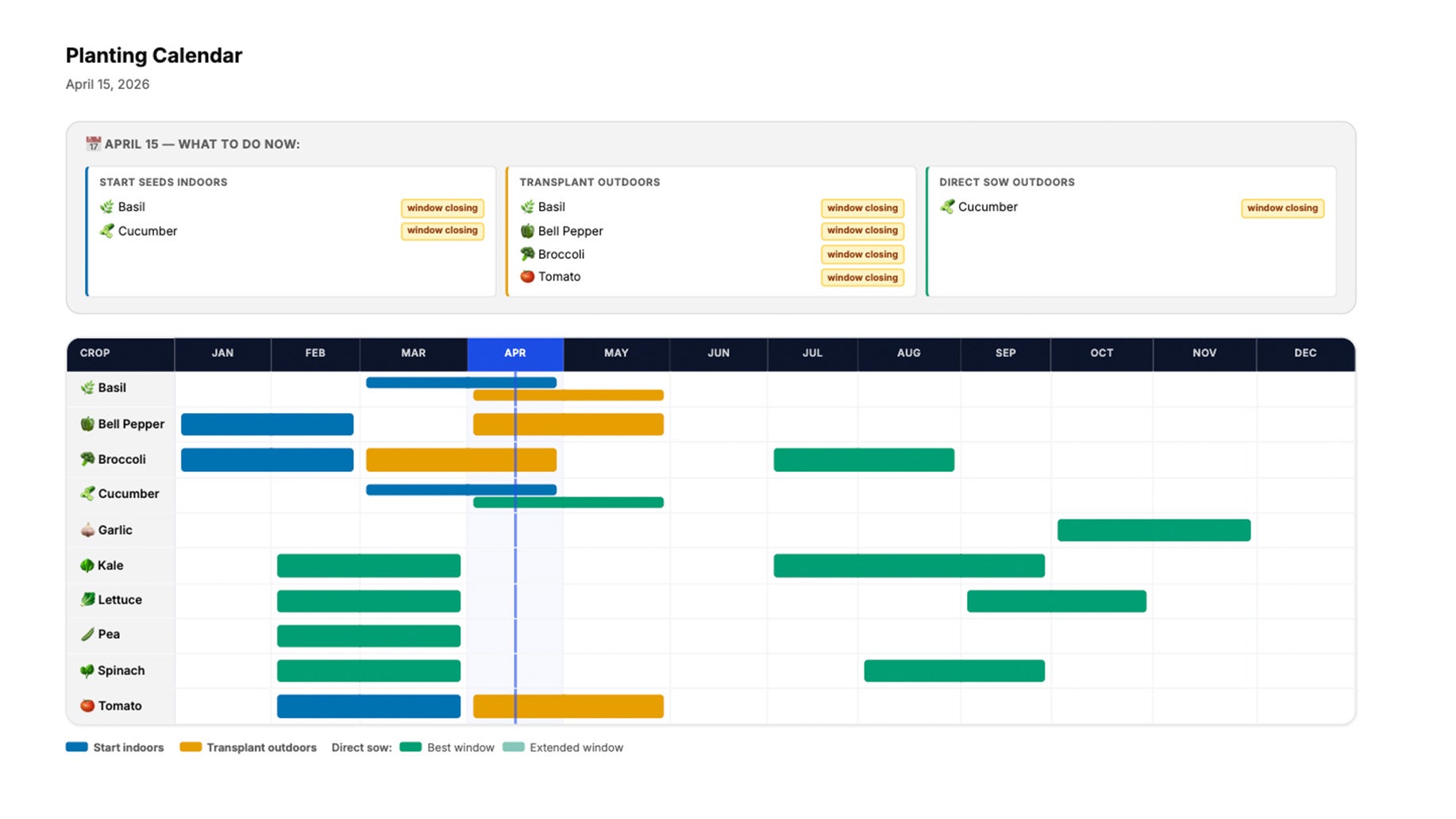Image resolution: width=1456 pixels, height=819 pixels.
Task: Click Garlic's green direct sow bar in autumn
Action: click(x=1154, y=530)
